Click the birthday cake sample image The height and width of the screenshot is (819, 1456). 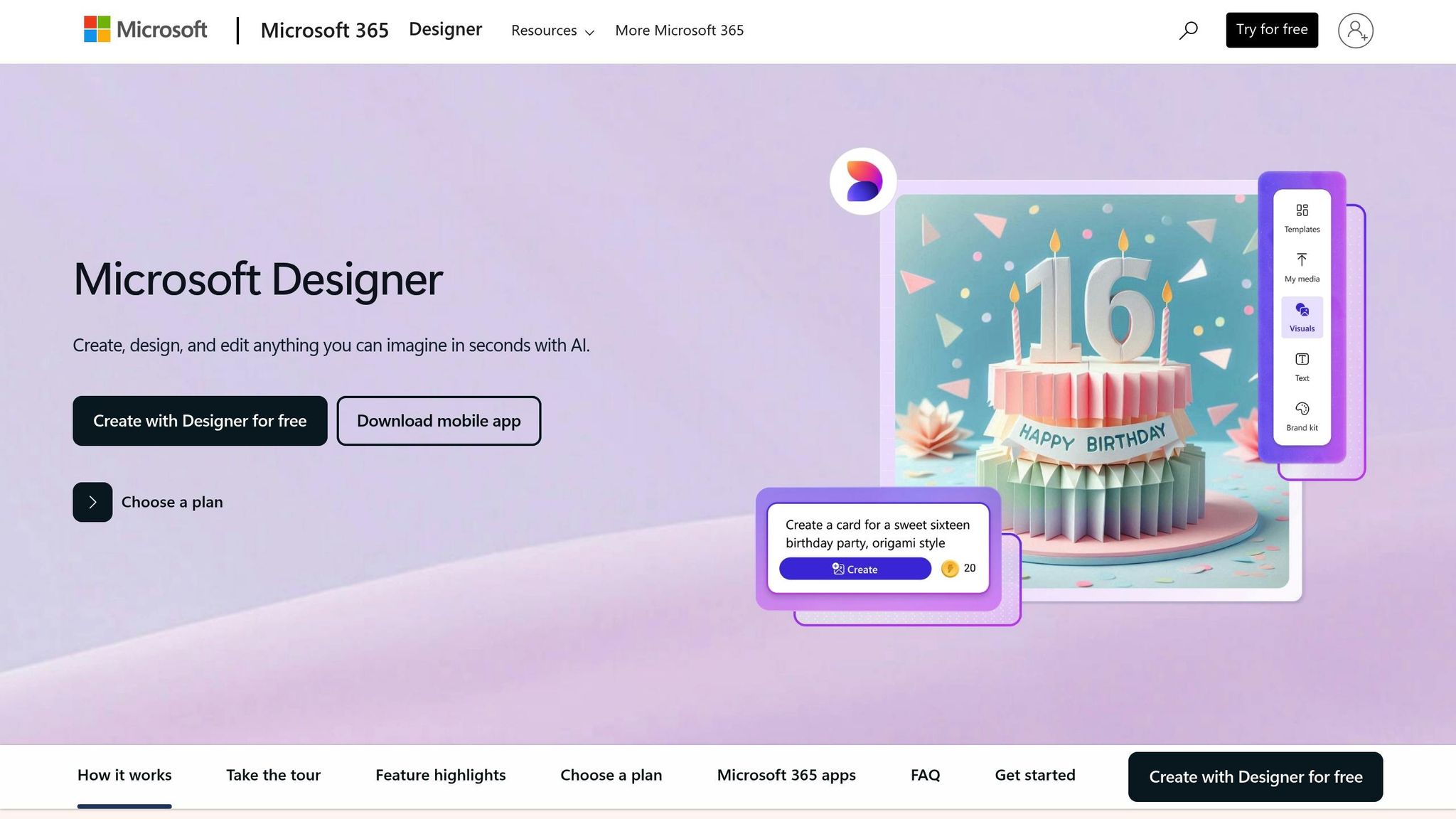pyautogui.click(x=1091, y=391)
